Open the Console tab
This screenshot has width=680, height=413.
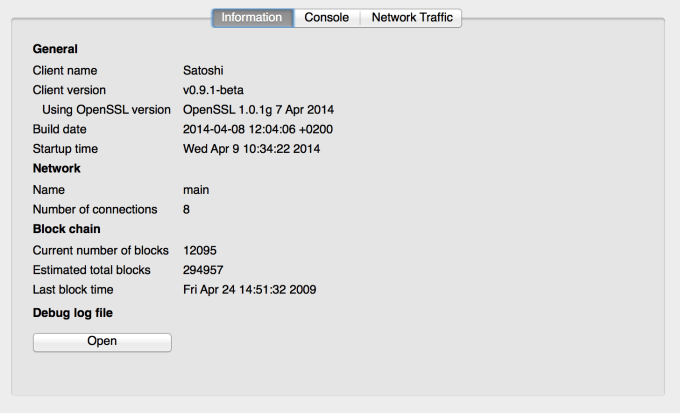point(327,18)
